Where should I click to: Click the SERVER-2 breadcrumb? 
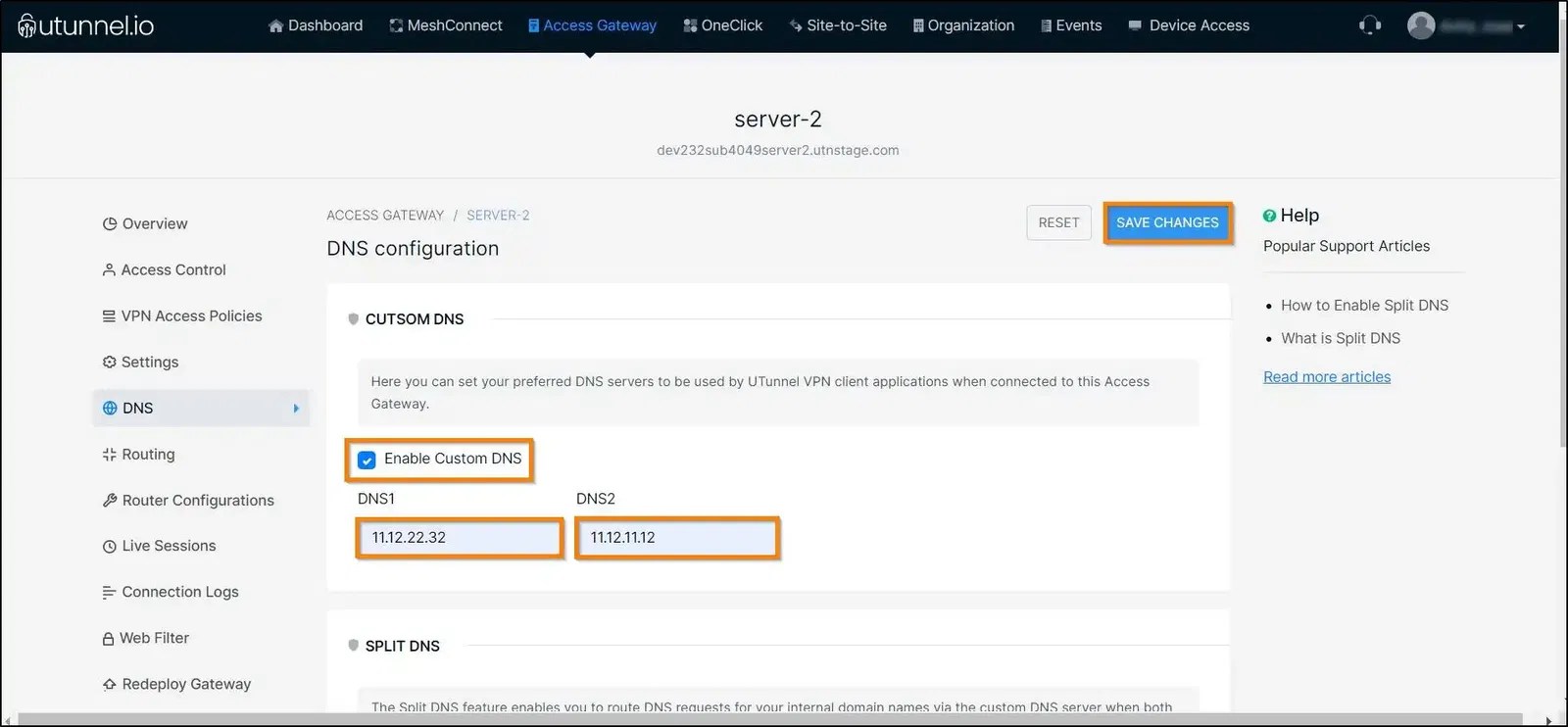[498, 216]
